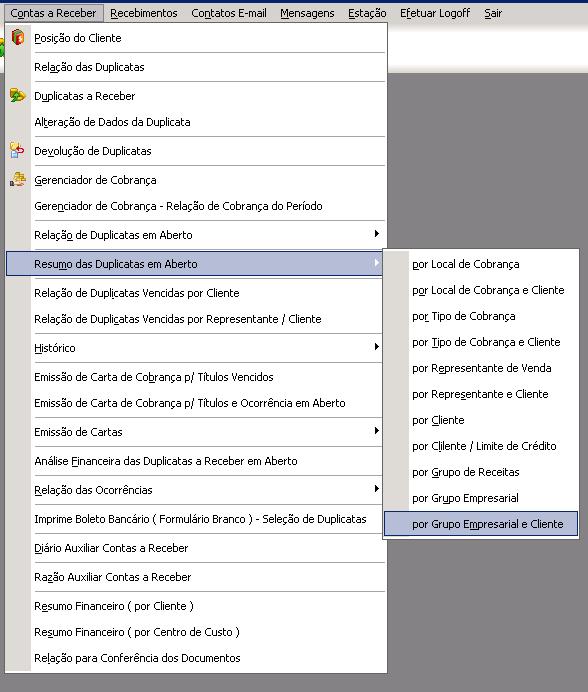The height and width of the screenshot is (692, 588).
Task: Click the Devolução de Duplicatas icon
Action: (x=18, y=150)
